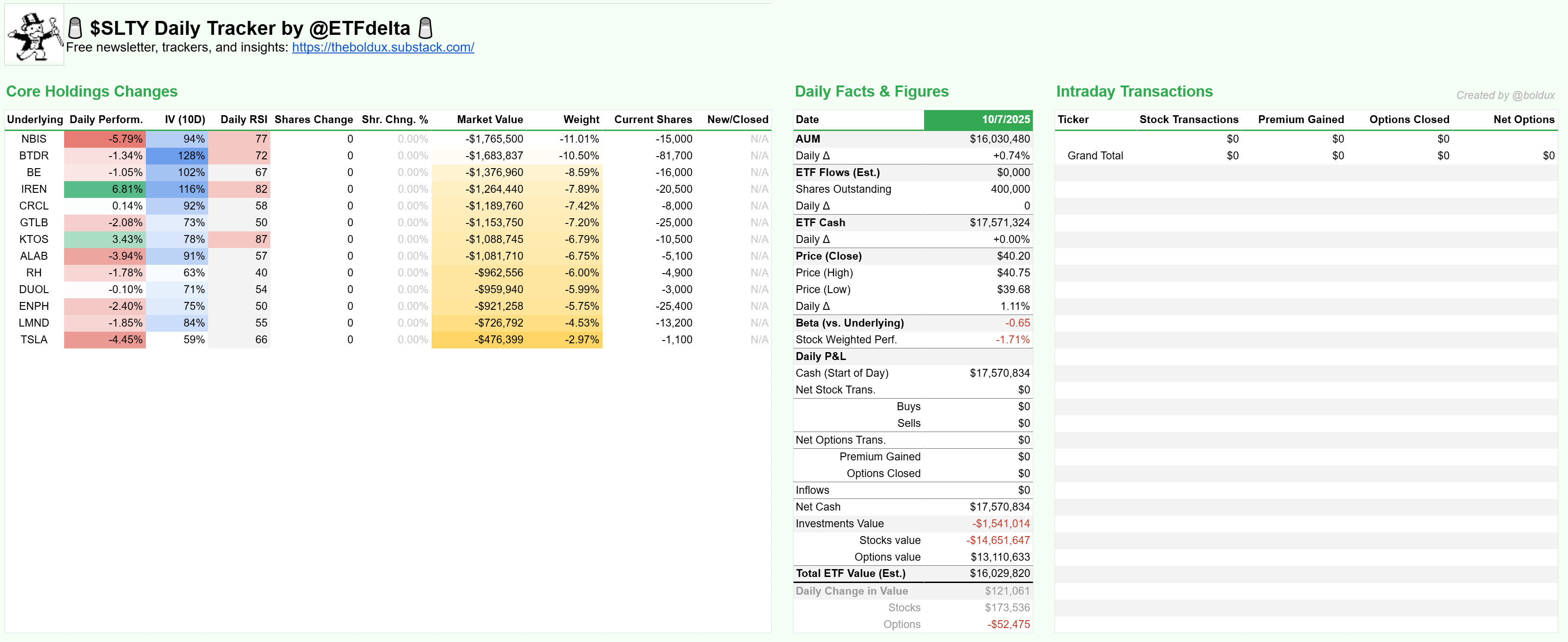Image resolution: width=1568 pixels, height=642 pixels.
Task: Click the salt shaker icon after ETFdelta
Action: [426, 28]
